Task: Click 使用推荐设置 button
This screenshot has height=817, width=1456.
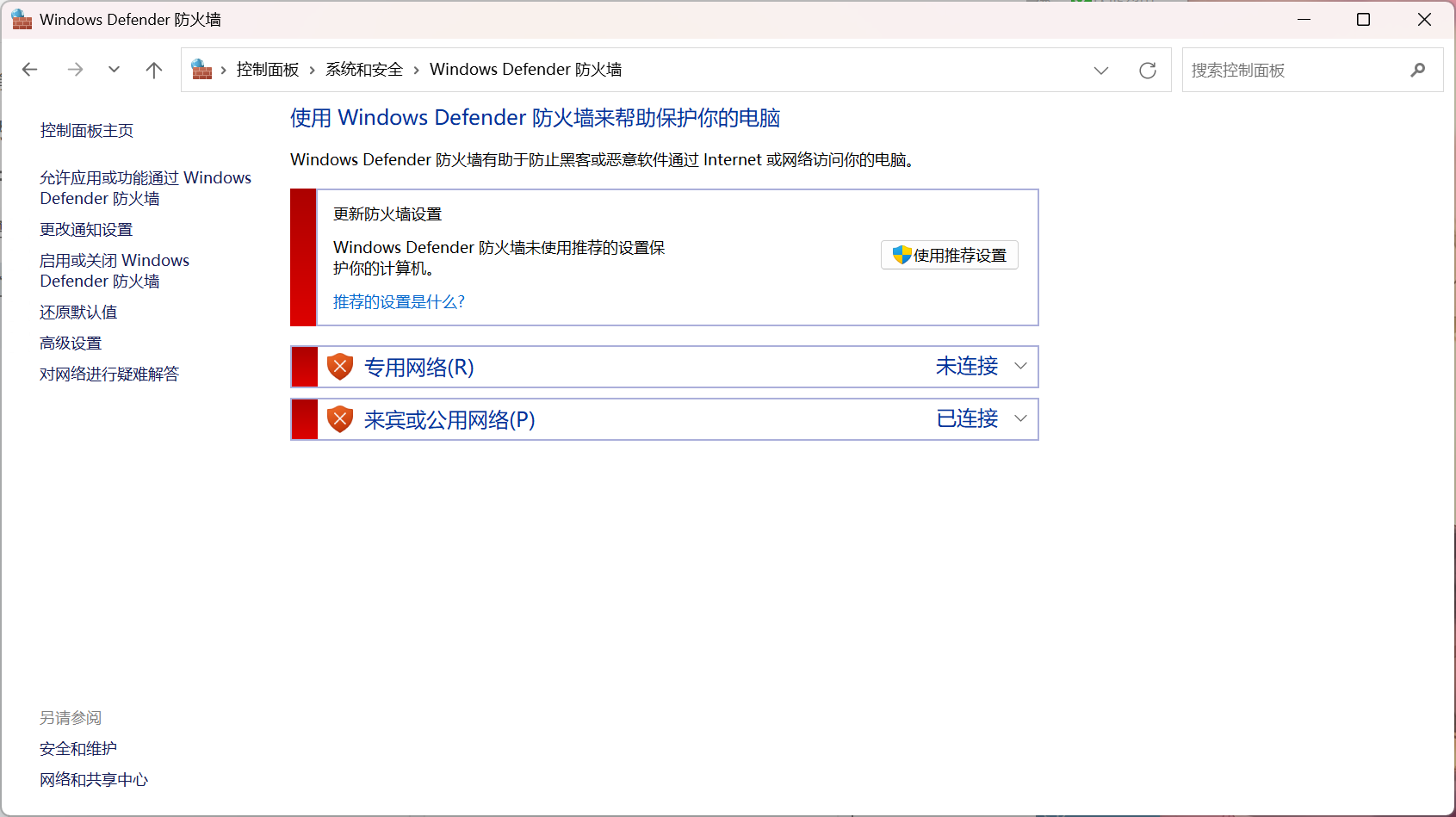Action: tap(950, 255)
